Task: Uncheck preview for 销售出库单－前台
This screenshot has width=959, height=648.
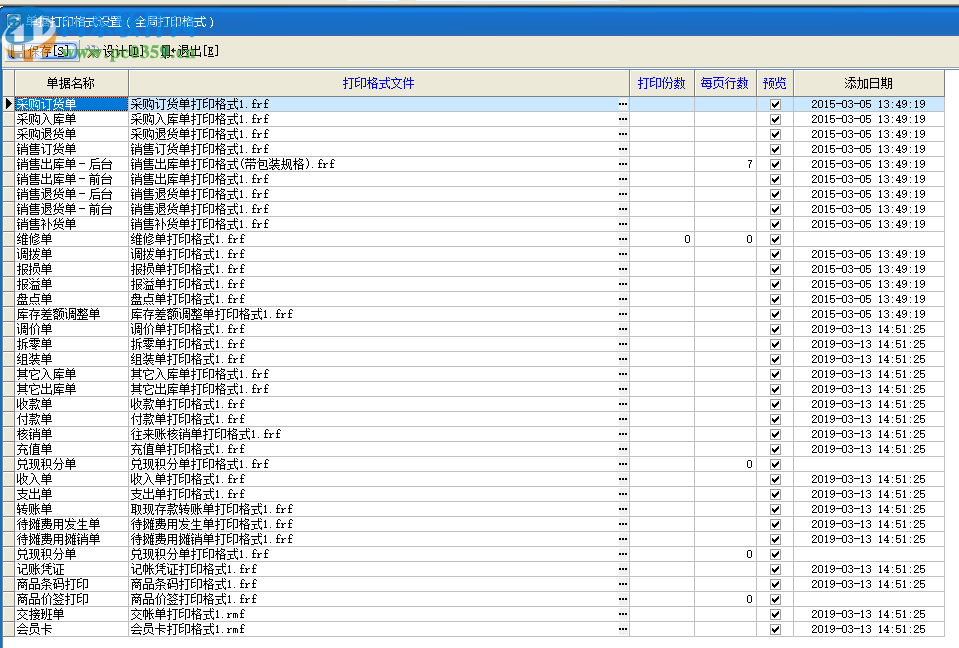Action: (775, 179)
